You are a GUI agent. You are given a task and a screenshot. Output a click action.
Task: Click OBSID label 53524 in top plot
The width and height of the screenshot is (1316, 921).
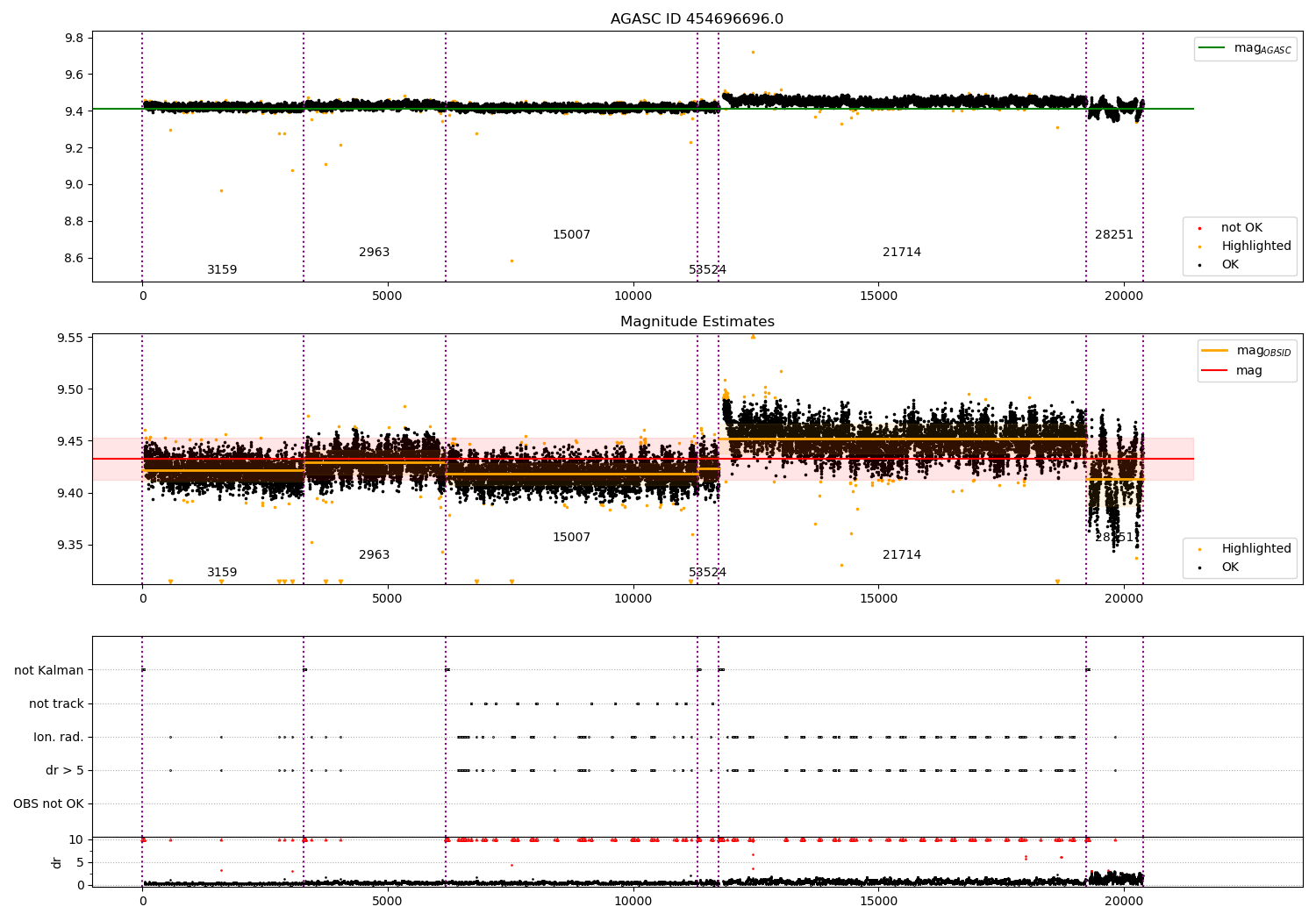(x=707, y=270)
